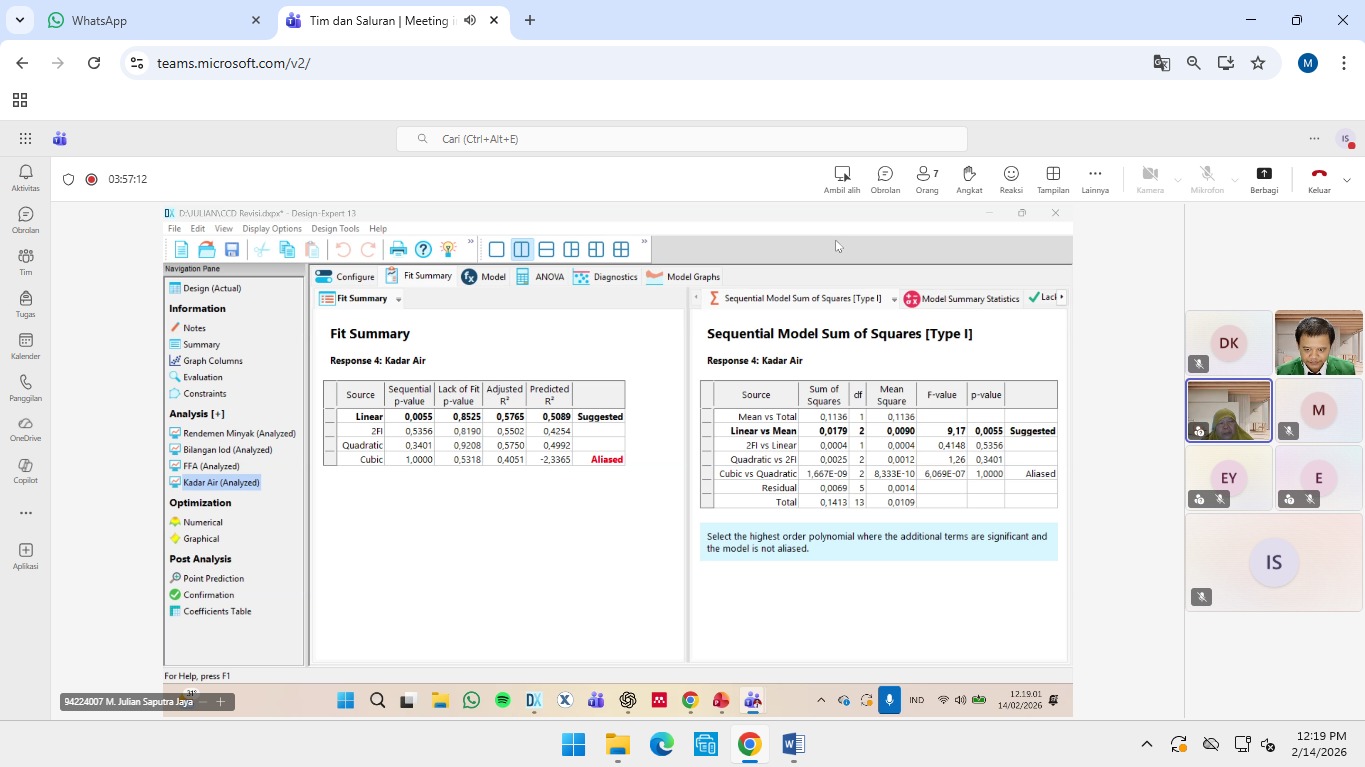Image resolution: width=1365 pixels, height=767 pixels.
Task: Open the Reaksi emoji reactions
Action: pyautogui.click(x=1011, y=178)
